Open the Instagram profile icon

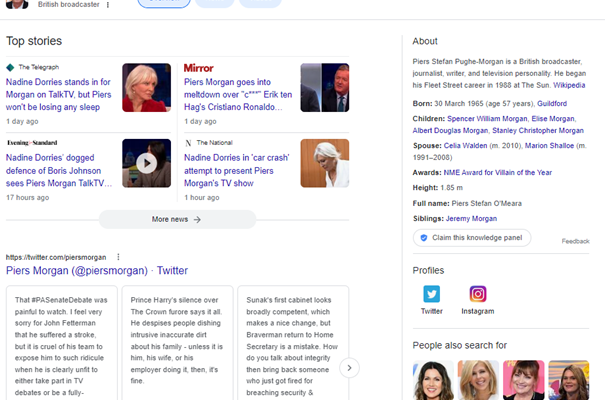(x=478, y=294)
